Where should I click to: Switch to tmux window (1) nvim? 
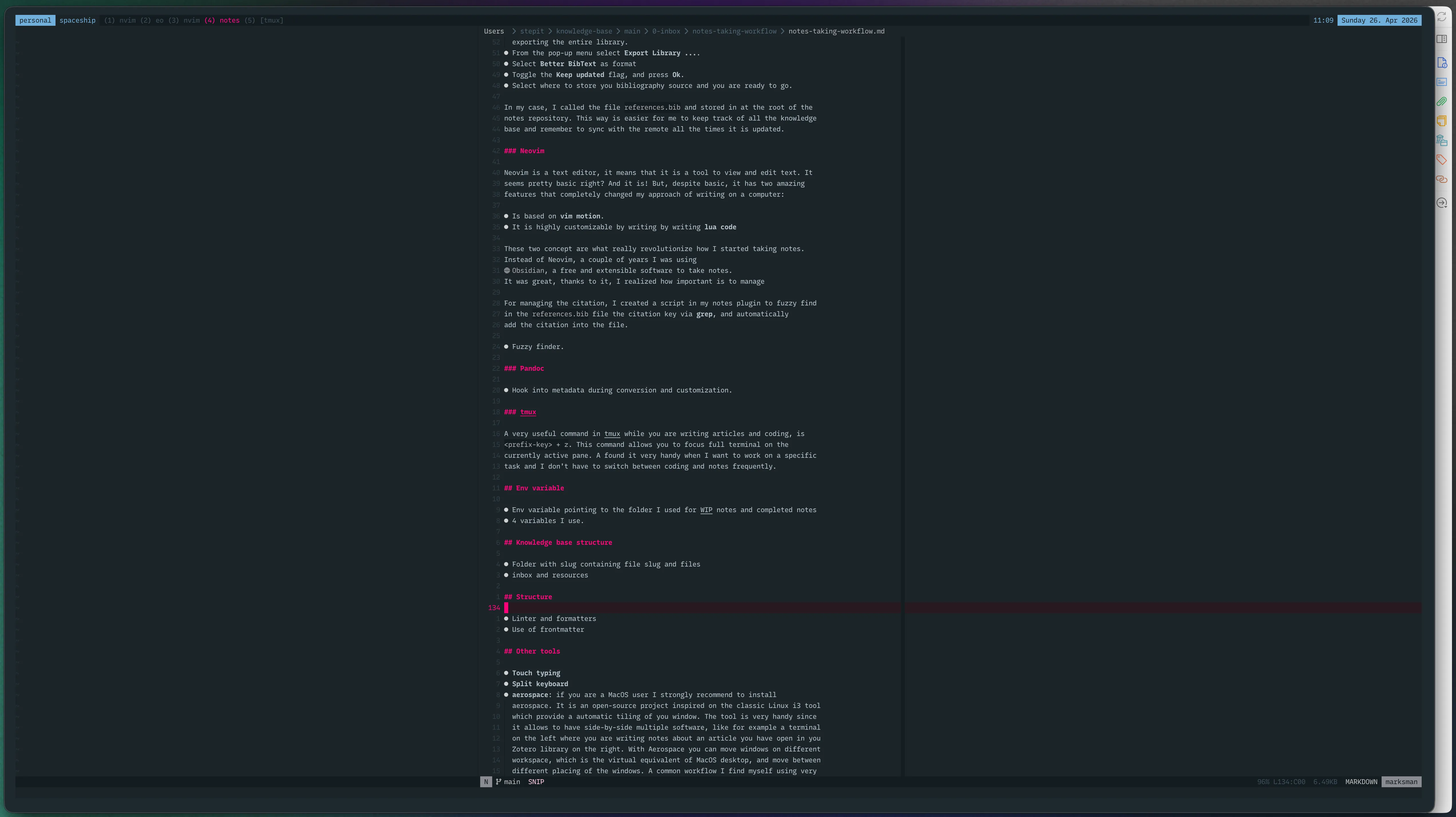(x=120, y=20)
